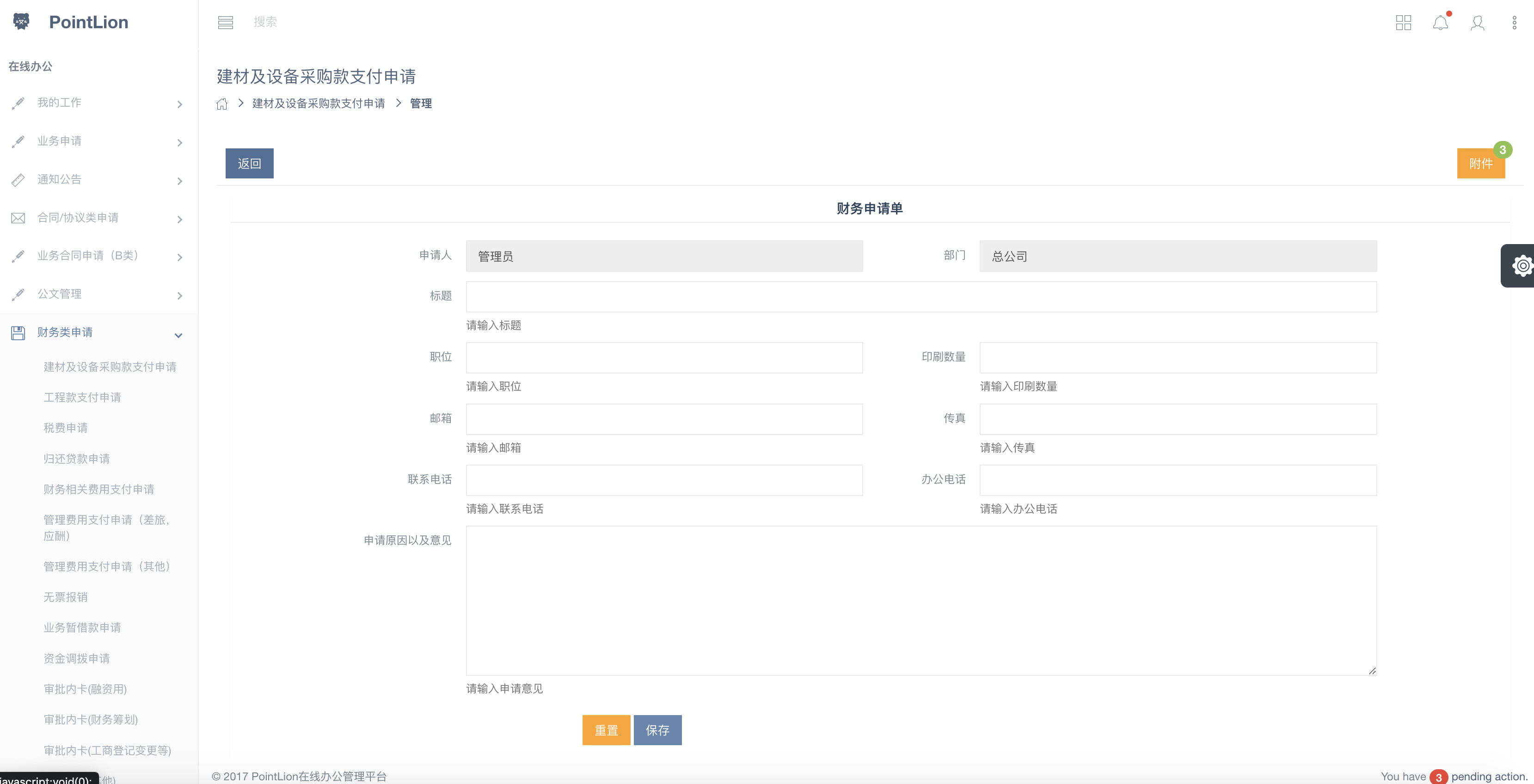Click the pencil icon beside 公文管理
Viewport: 1534px width, 784px height.
point(18,294)
